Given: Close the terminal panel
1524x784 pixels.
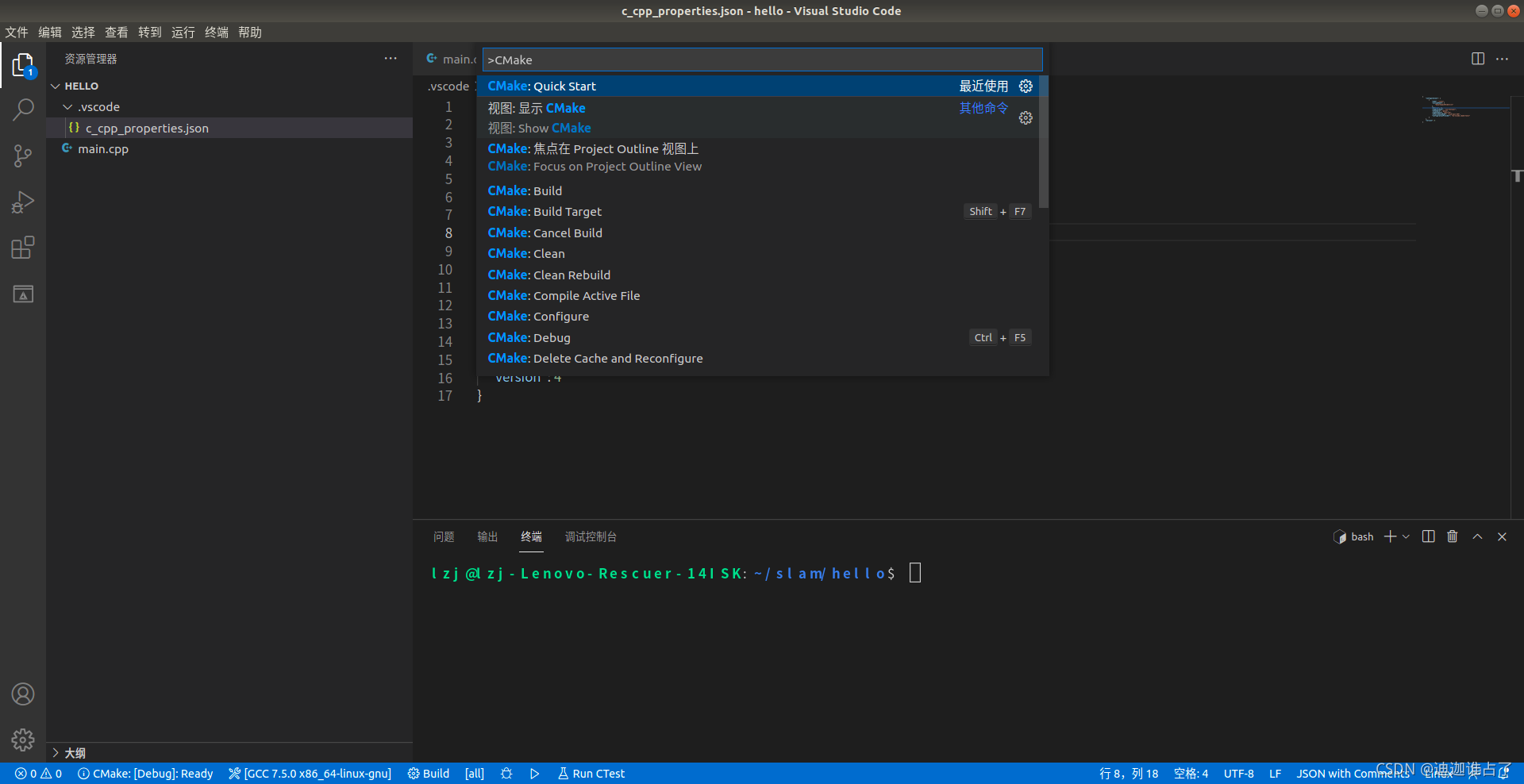Looking at the screenshot, I should click(1502, 536).
